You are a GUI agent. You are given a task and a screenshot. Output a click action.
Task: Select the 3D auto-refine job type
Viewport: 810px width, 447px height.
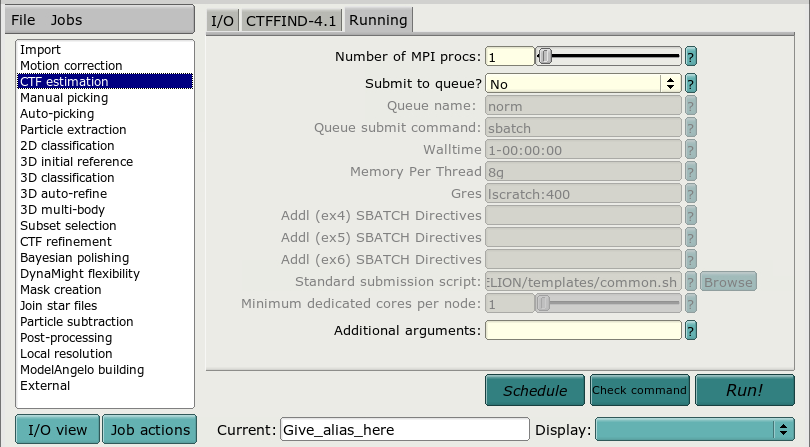(x=105, y=194)
